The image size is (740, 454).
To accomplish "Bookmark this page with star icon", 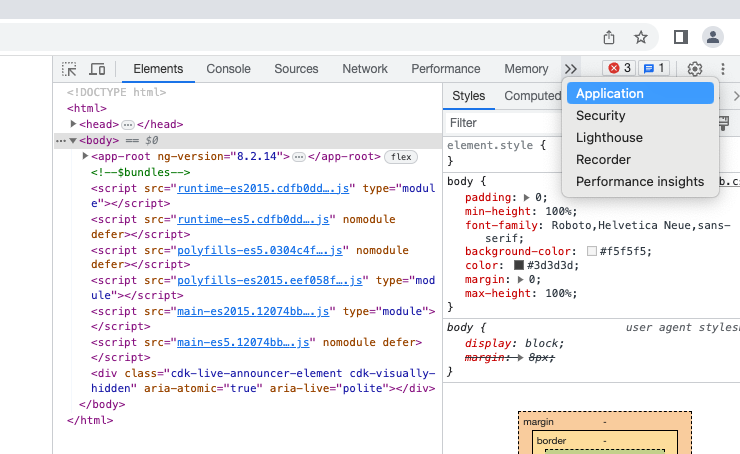I will 640,37.
